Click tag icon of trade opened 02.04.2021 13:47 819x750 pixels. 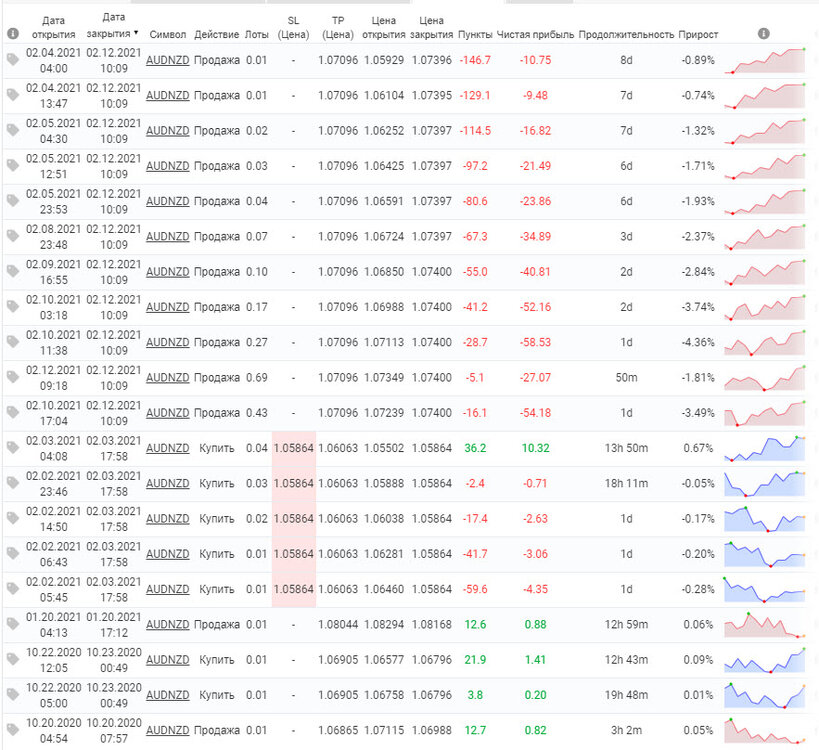pos(13,95)
